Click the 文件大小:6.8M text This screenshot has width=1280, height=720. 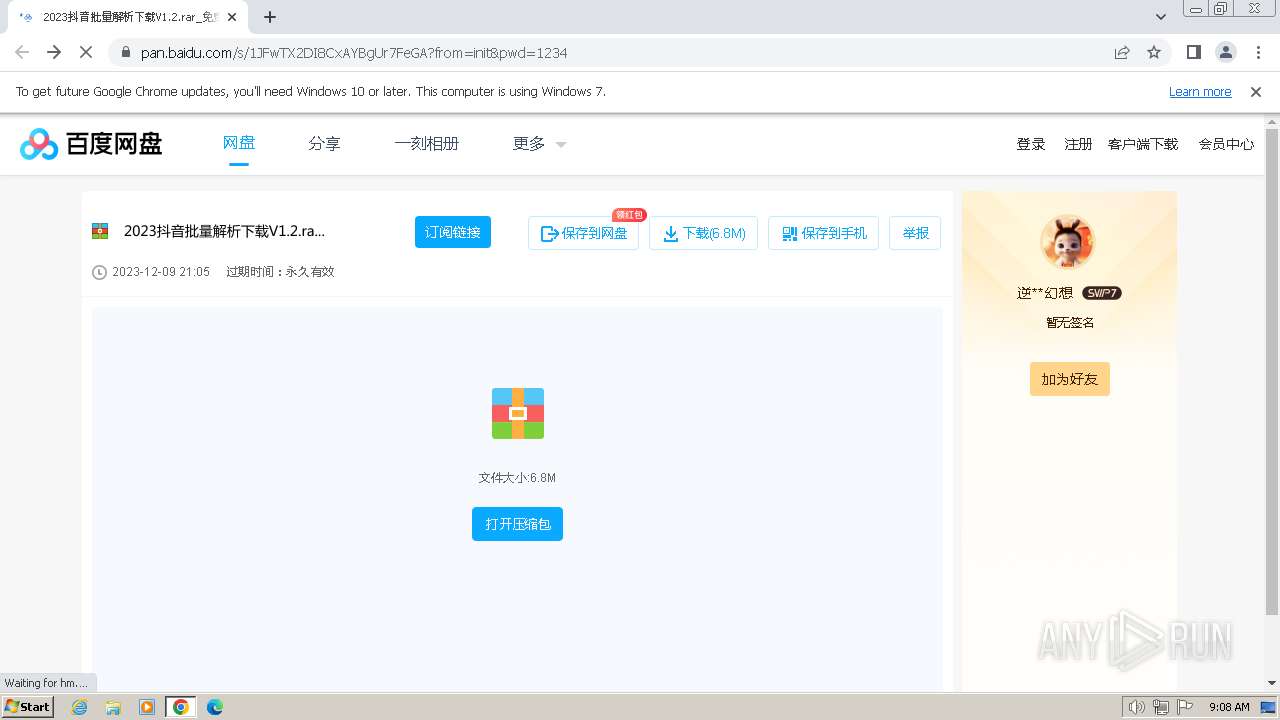tap(517, 478)
